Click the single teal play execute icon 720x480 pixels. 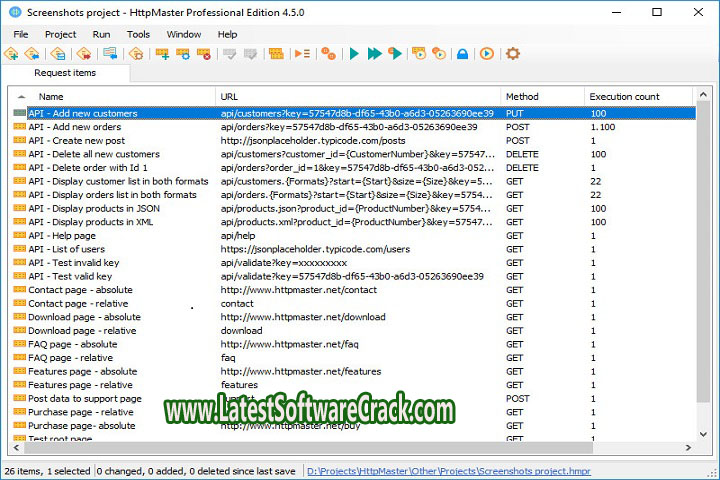coord(354,54)
